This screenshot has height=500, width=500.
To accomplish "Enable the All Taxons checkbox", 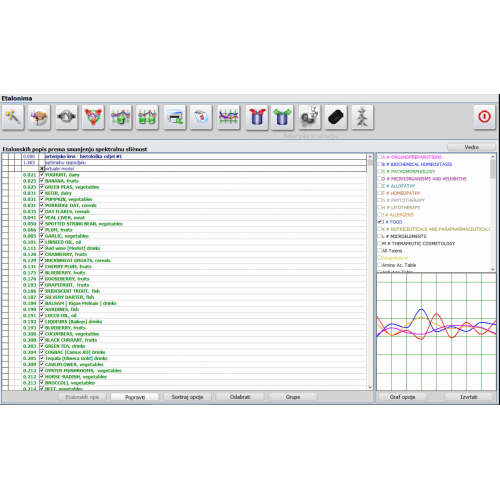I will pos(379,250).
